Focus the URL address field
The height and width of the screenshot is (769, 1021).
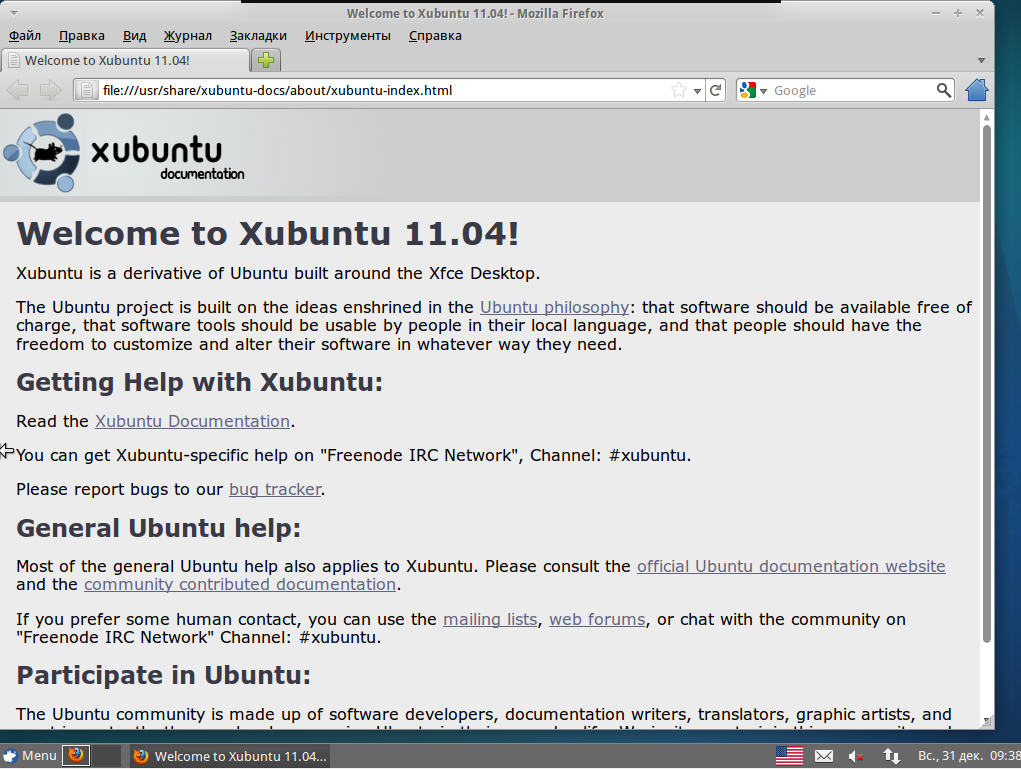384,91
